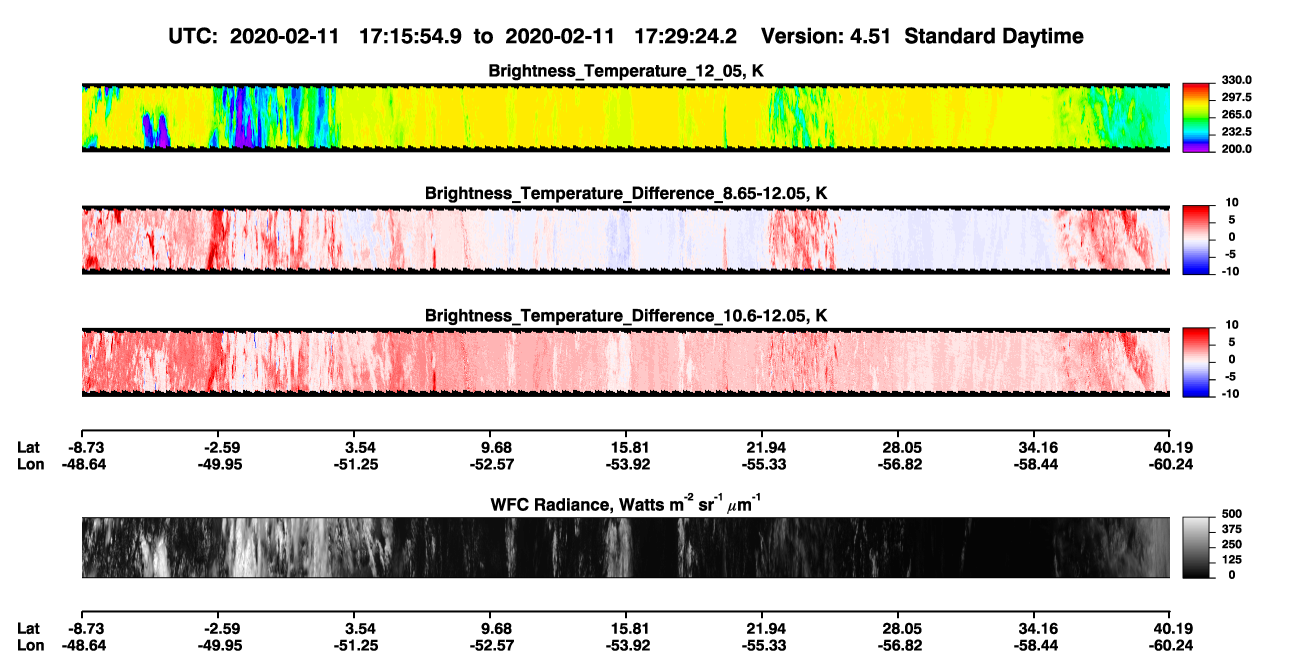
Task: Click 'Standard Daytime' in the header
Action: 992,37
